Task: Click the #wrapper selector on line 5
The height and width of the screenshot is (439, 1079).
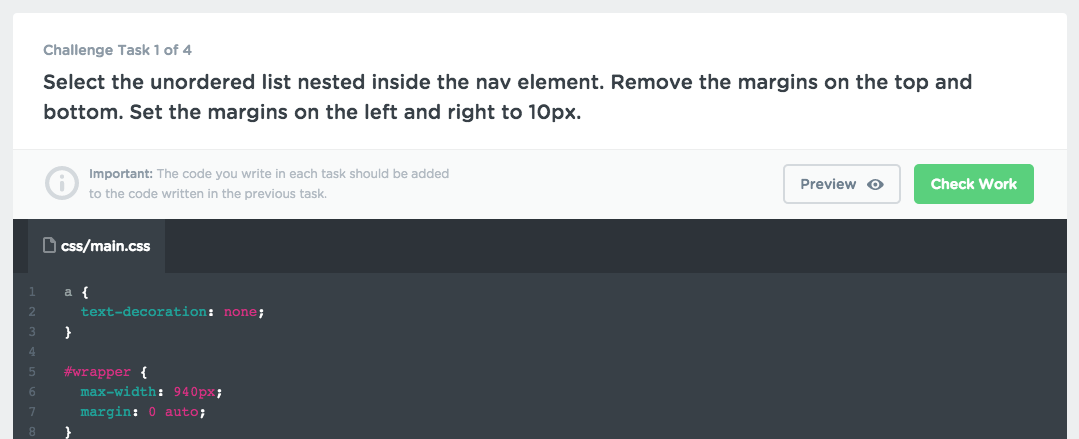Action: (97, 372)
